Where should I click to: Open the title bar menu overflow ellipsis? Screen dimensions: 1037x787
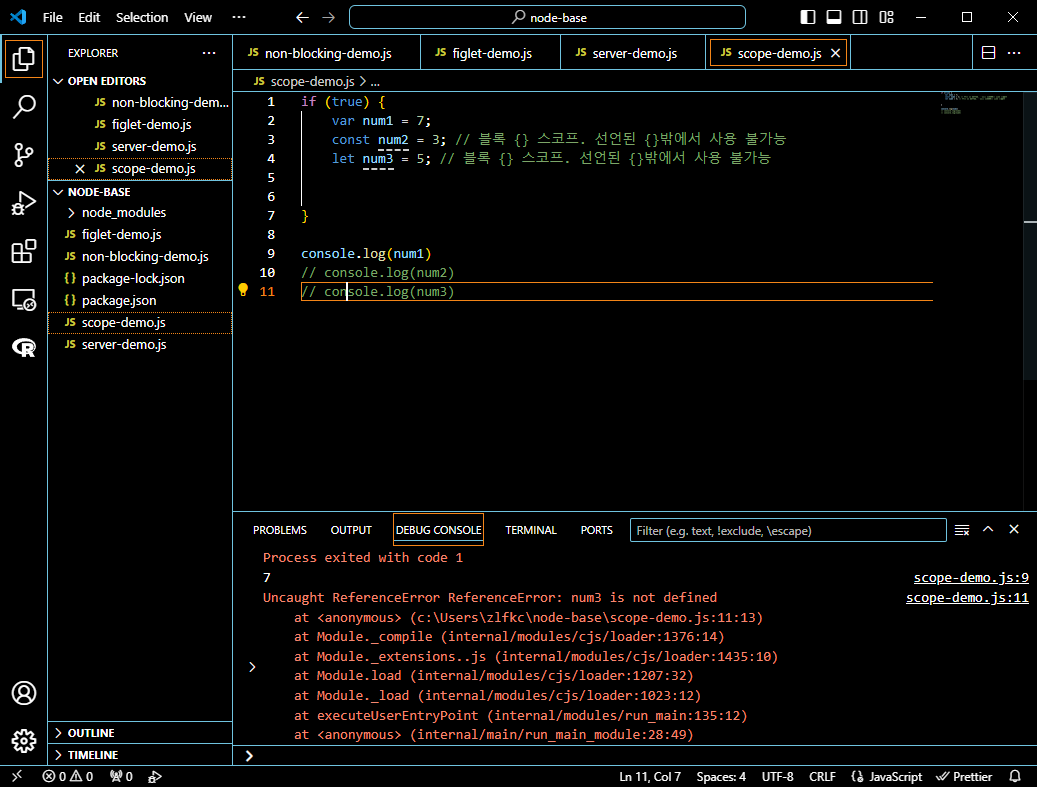tap(239, 17)
